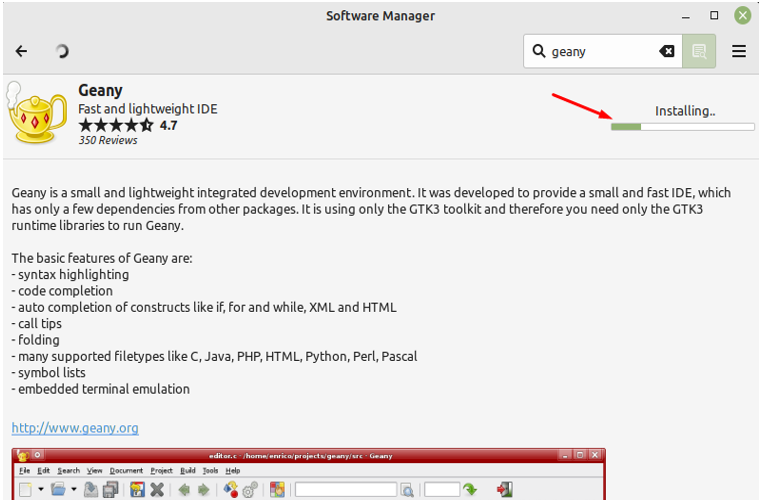This screenshot has width=761, height=504.
Task: Click open-folder dropdown arrow in screenshot
Action: [x=74, y=490]
